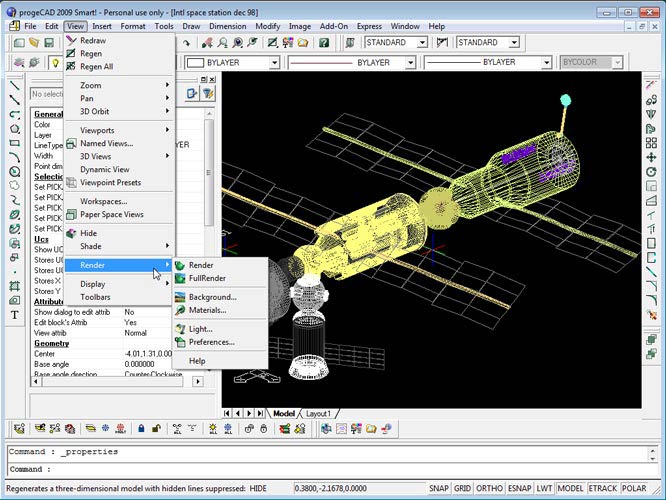Image resolution: width=666 pixels, height=500 pixels.
Task: Open the Materials dialog from the submenu
Action: pos(207,310)
